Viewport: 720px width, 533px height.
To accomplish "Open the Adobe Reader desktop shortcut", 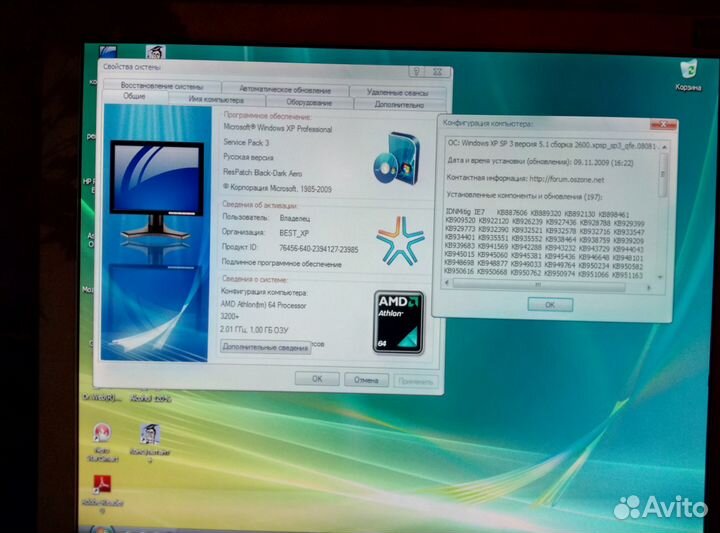I will pos(102,493).
